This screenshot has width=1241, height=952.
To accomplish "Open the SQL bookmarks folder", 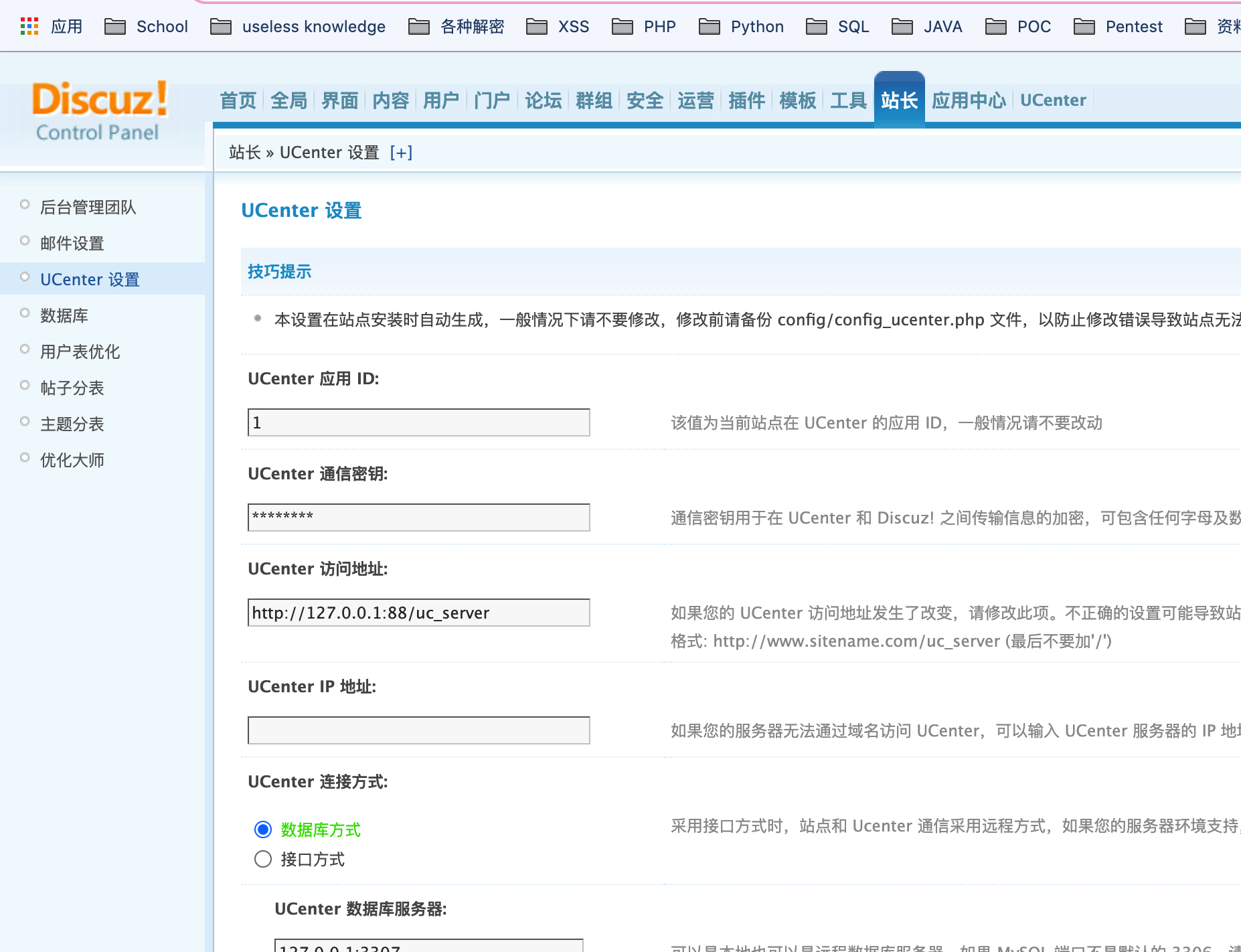I will pyautogui.click(x=837, y=27).
